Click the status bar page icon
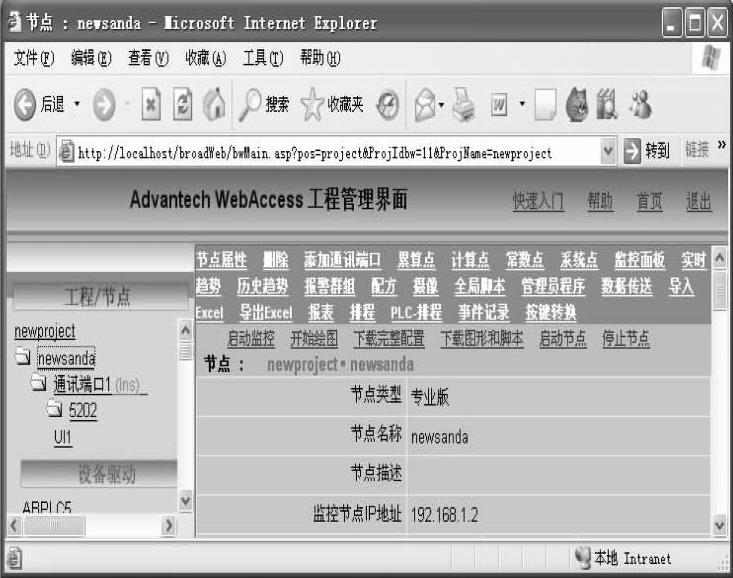733x578 pixels. click(14, 559)
